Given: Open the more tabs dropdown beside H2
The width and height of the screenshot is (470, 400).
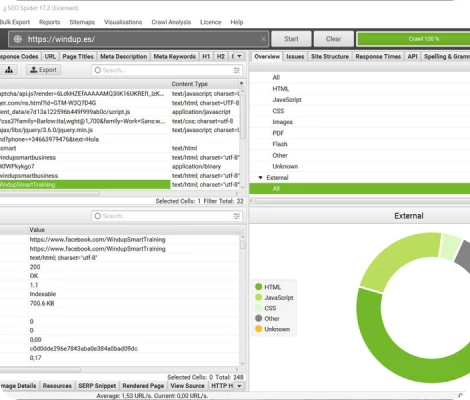Looking at the screenshot, I should pyautogui.click(x=238, y=56).
